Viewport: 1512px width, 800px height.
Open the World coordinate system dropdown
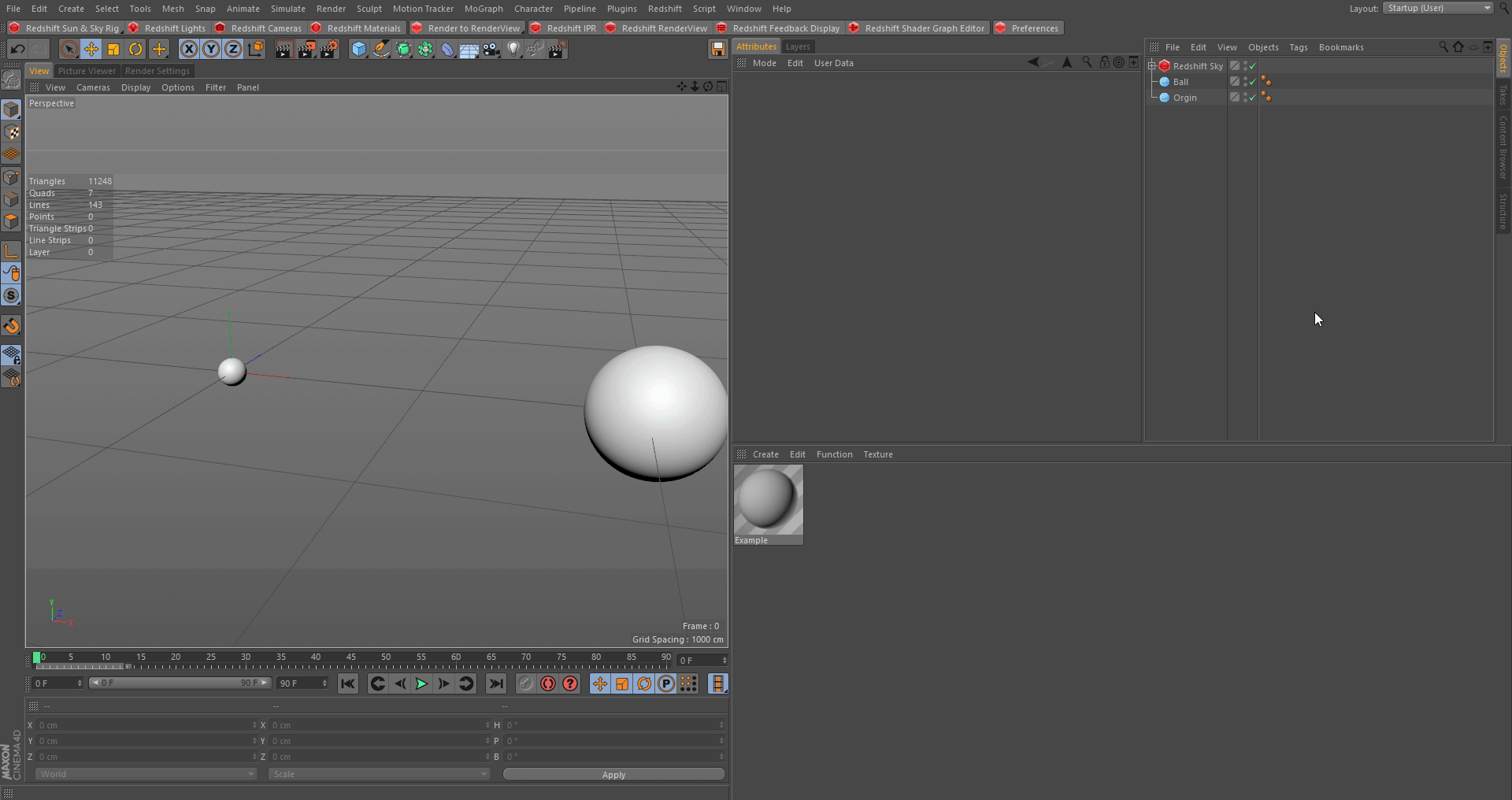click(146, 774)
